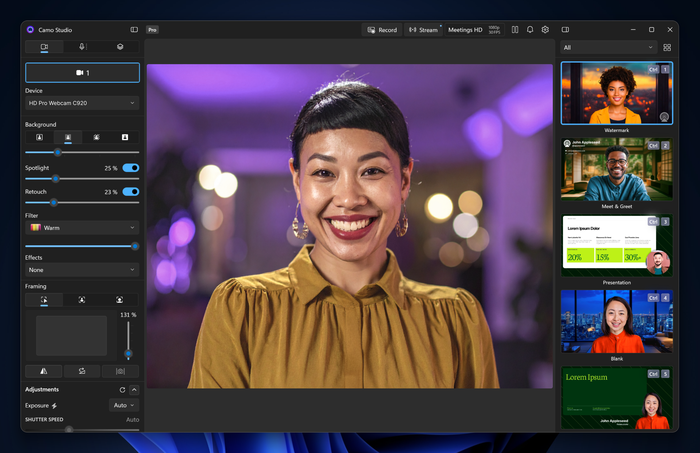Toggle the Retouch switch off

pyautogui.click(x=131, y=192)
